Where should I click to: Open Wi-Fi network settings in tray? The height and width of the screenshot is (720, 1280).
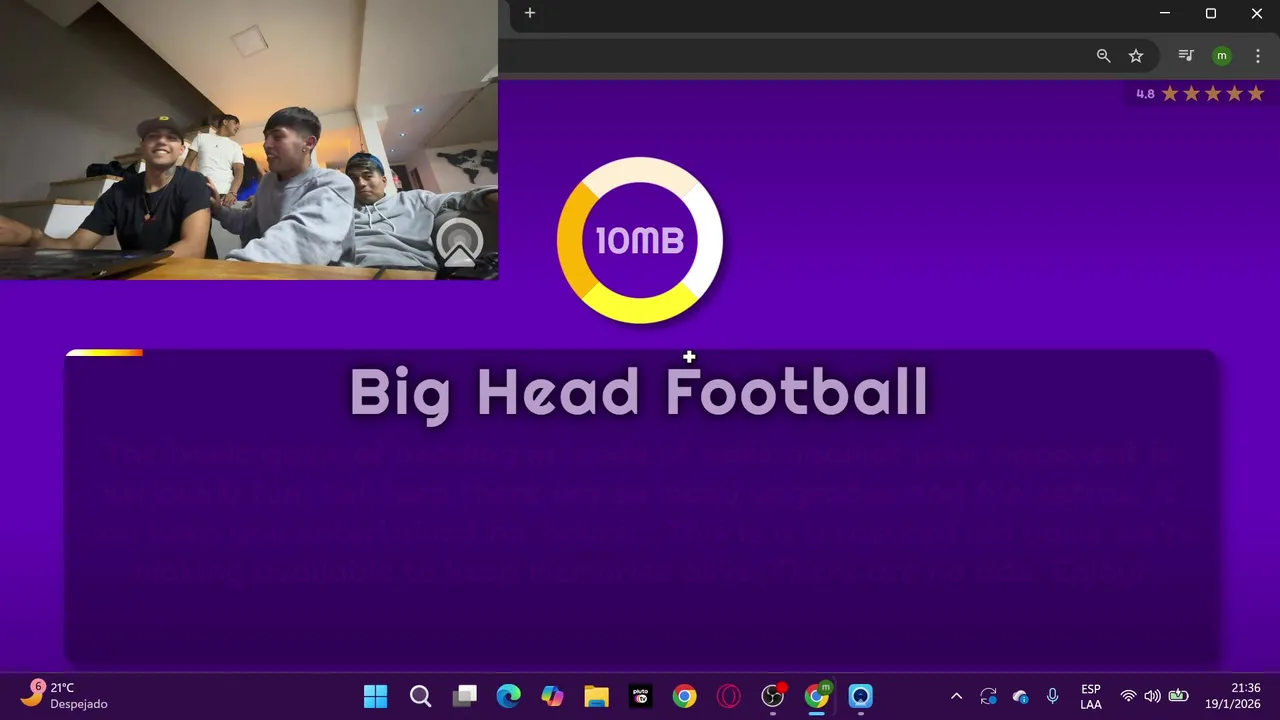click(x=1128, y=696)
